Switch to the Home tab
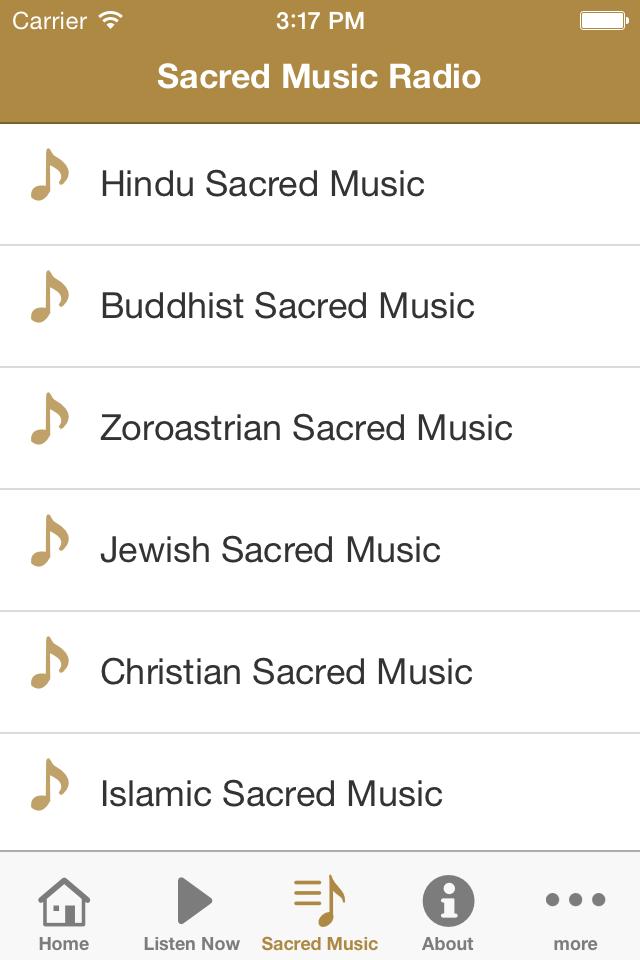Viewport: 640px width, 960px height. (x=64, y=913)
